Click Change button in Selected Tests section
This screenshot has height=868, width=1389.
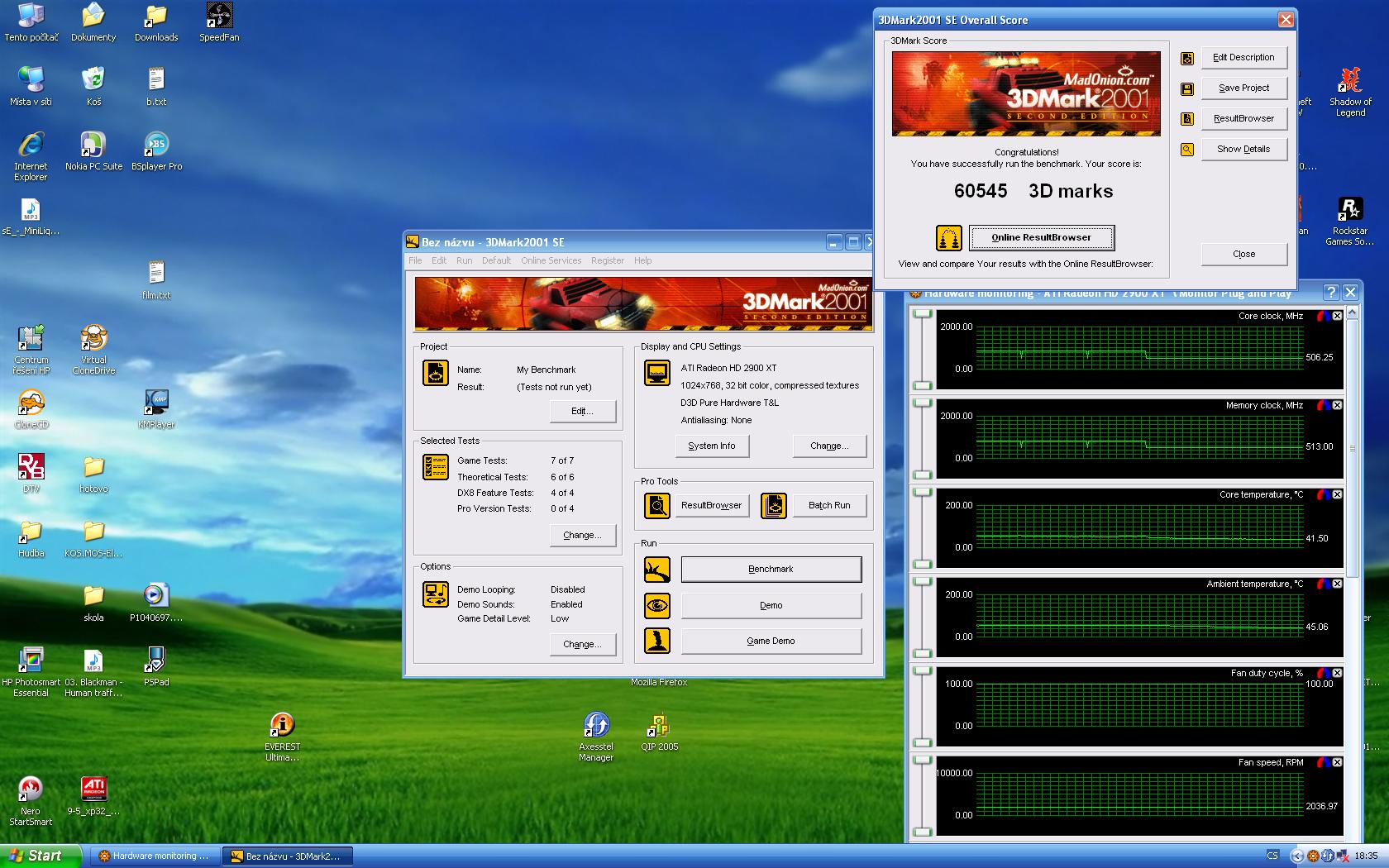tap(582, 536)
